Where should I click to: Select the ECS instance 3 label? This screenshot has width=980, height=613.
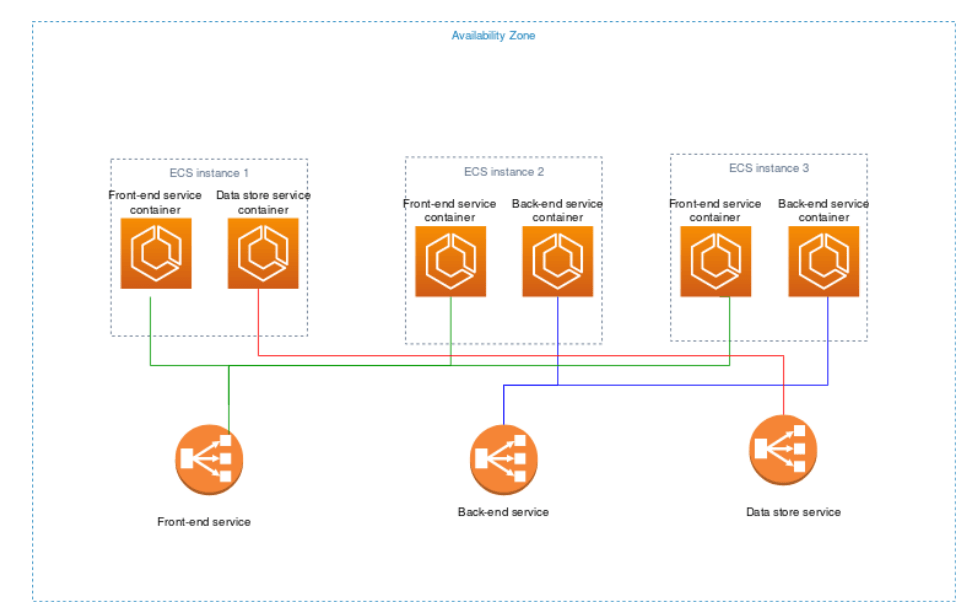[769, 167]
